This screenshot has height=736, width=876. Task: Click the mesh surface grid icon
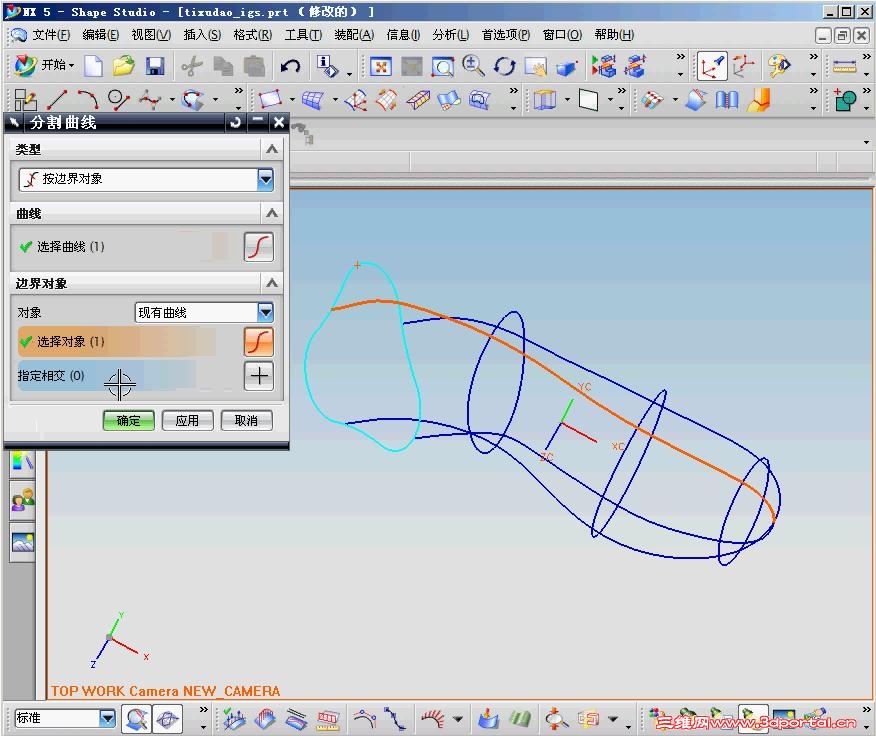[x=313, y=100]
